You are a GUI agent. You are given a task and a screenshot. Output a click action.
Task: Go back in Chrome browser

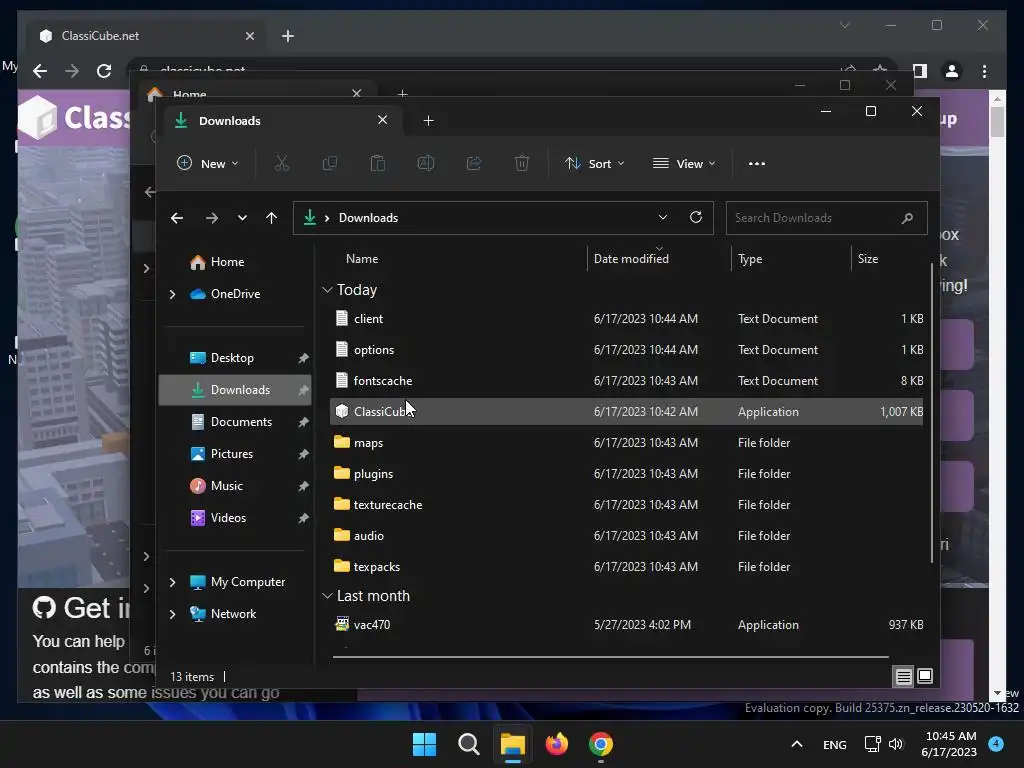tap(40, 71)
